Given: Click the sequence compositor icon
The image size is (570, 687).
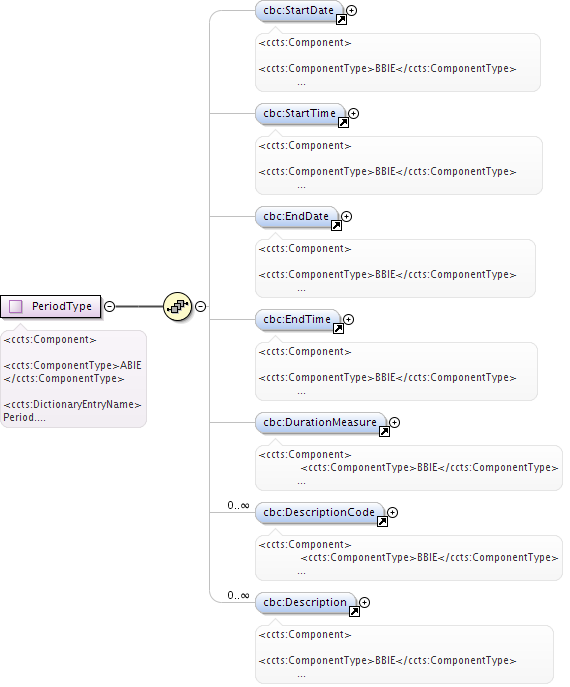Looking at the screenshot, I should [177, 306].
